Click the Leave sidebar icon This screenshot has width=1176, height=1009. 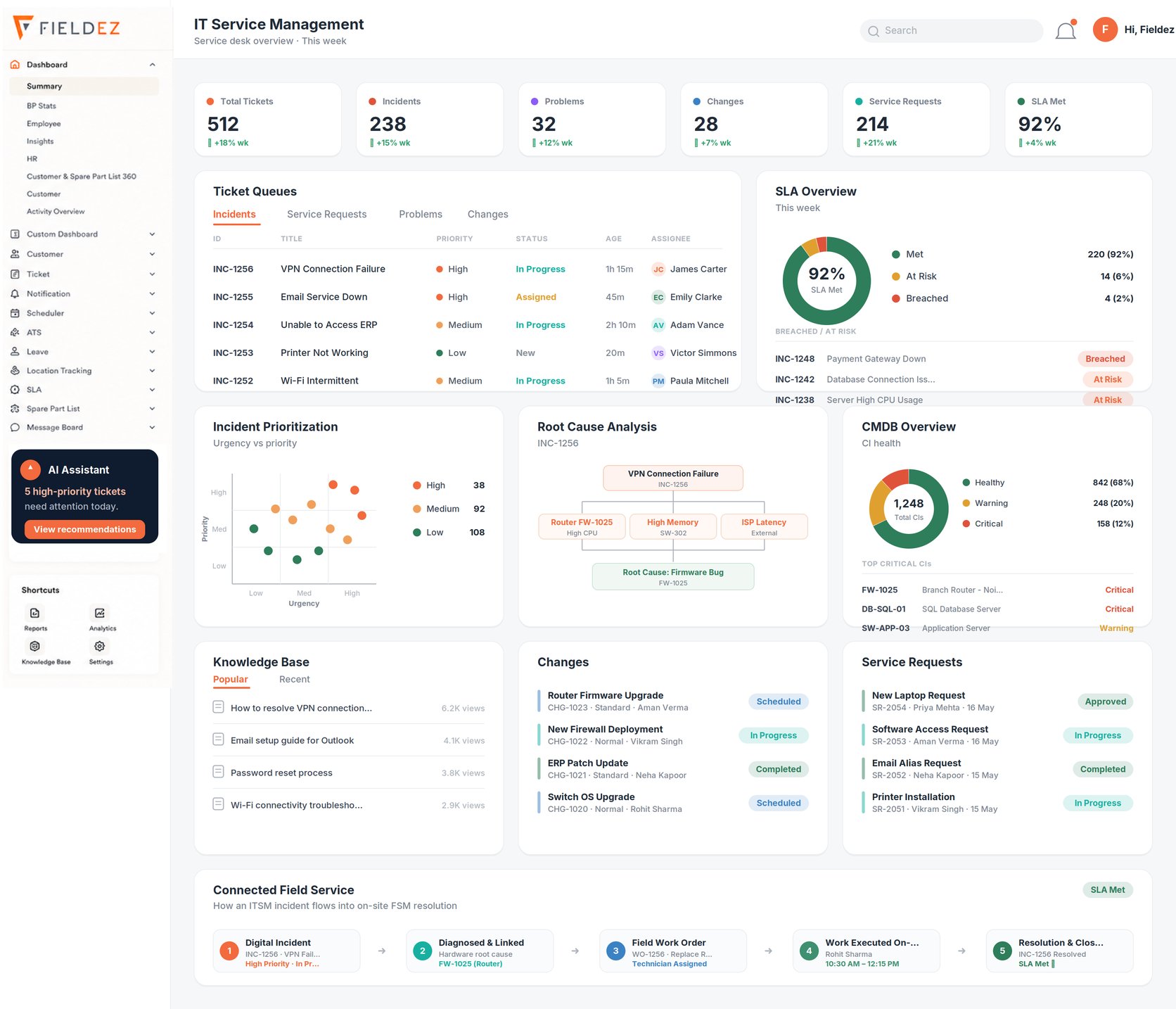click(15, 352)
